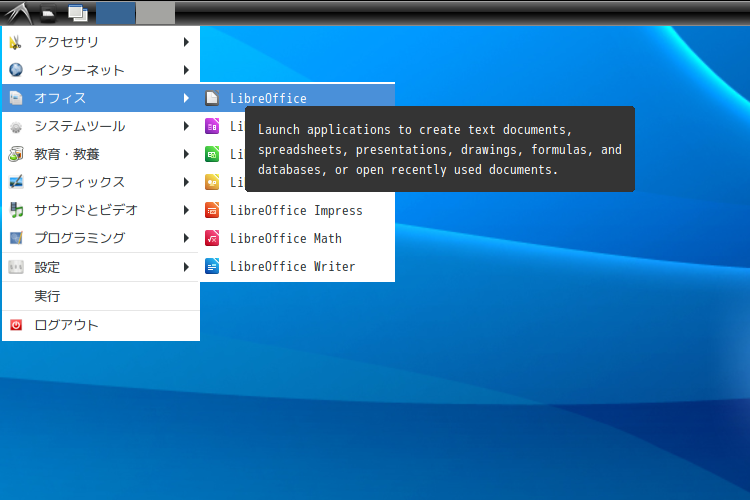This screenshot has width=750, height=500.
Task: Click the red ログアウト power icon
Action: pyautogui.click(x=16, y=325)
